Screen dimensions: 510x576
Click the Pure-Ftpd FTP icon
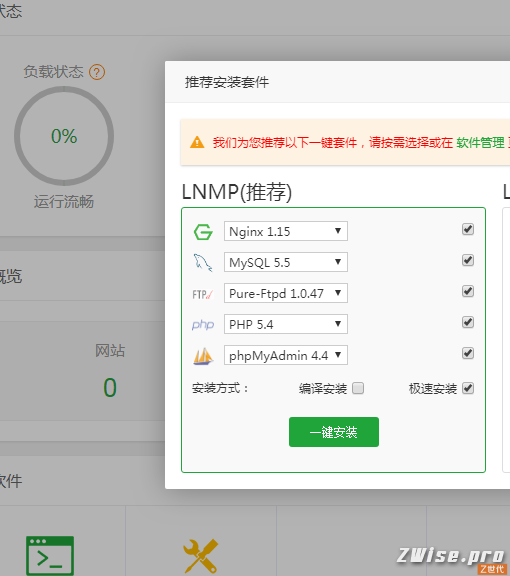pos(203,294)
